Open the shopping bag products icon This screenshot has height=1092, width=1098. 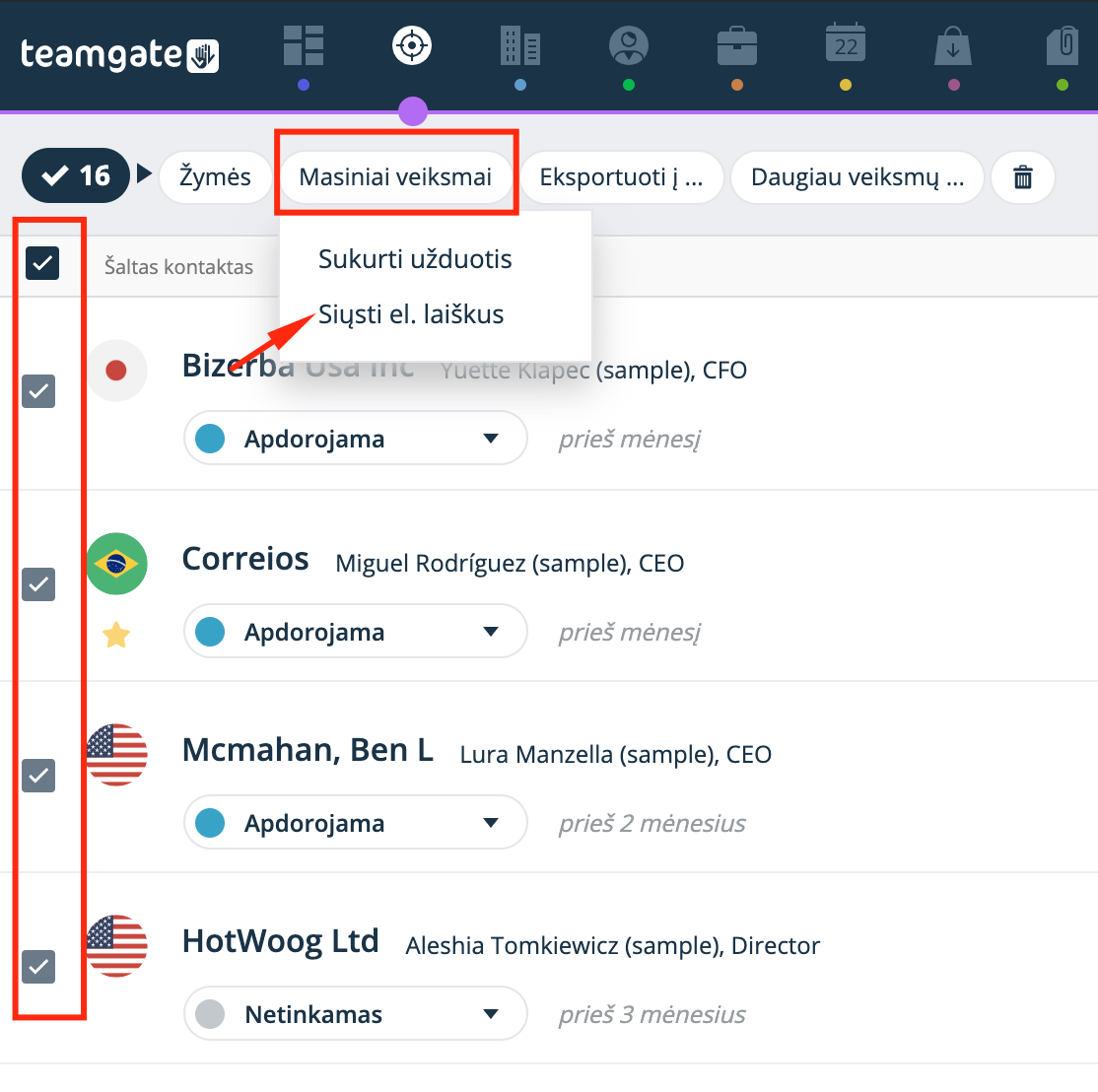(x=953, y=45)
